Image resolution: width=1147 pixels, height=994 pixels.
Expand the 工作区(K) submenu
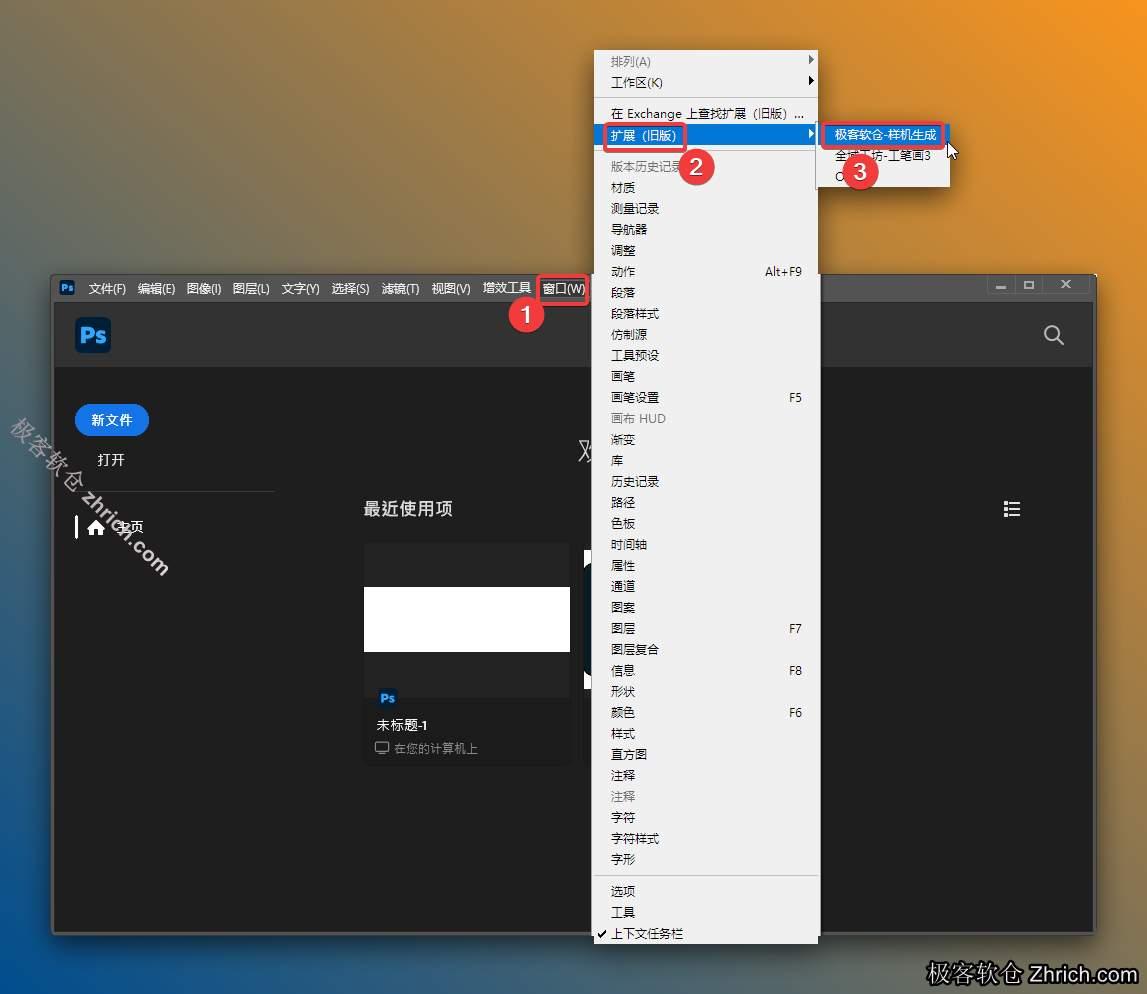[x=706, y=82]
